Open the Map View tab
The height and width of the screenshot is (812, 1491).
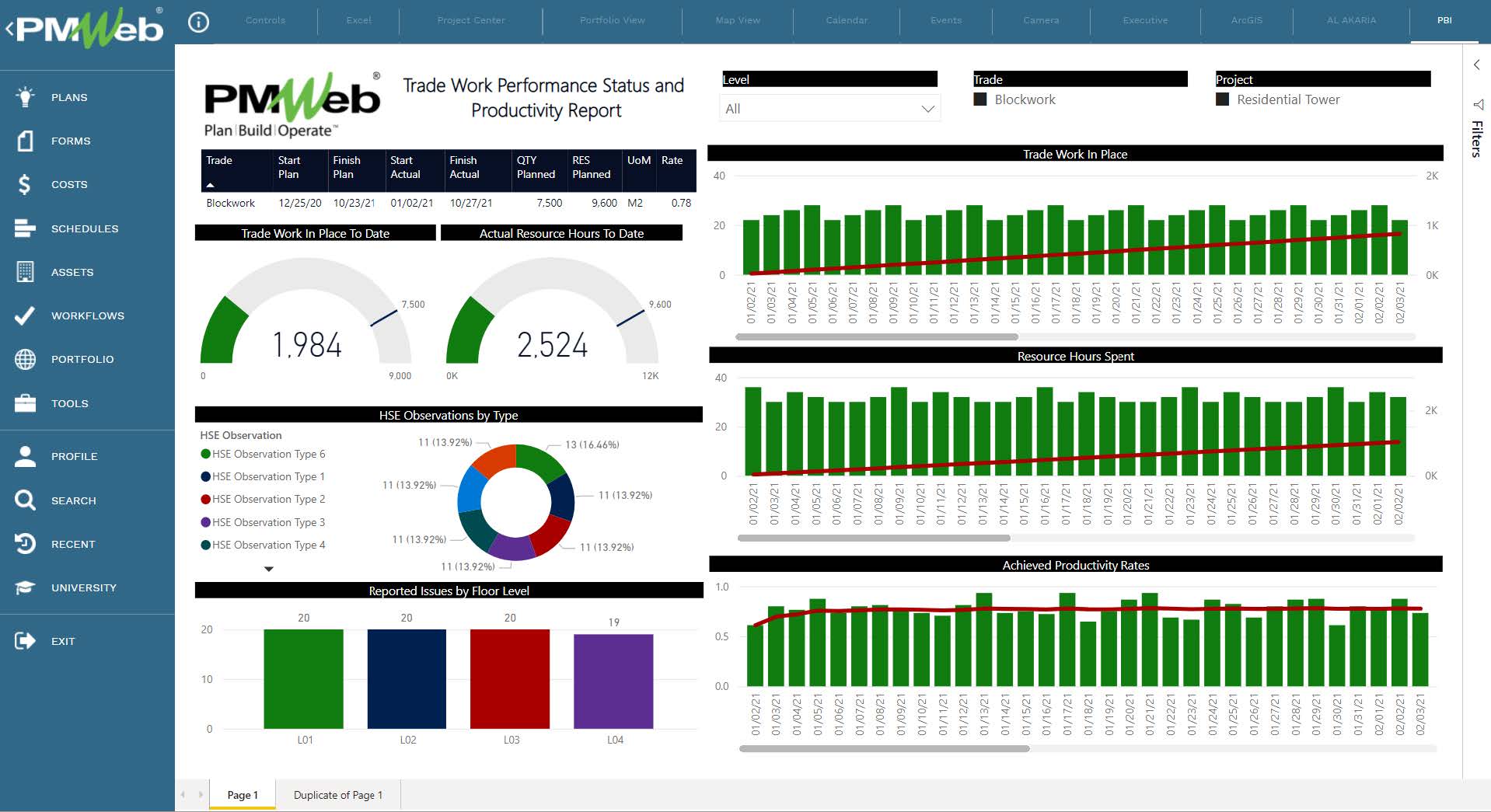point(738,20)
